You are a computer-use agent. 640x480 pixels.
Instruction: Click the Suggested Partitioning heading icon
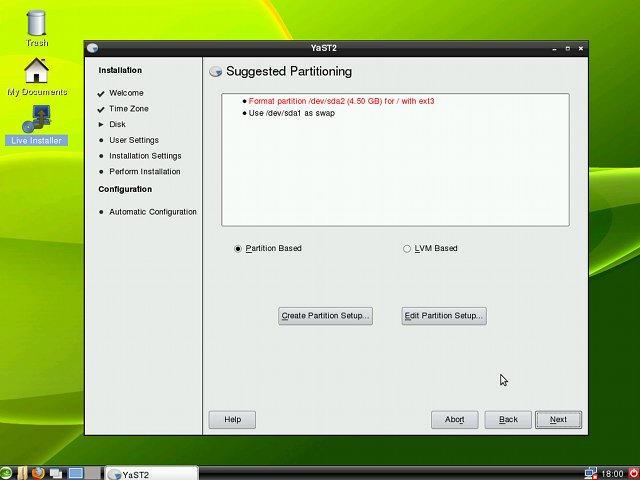(x=216, y=72)
